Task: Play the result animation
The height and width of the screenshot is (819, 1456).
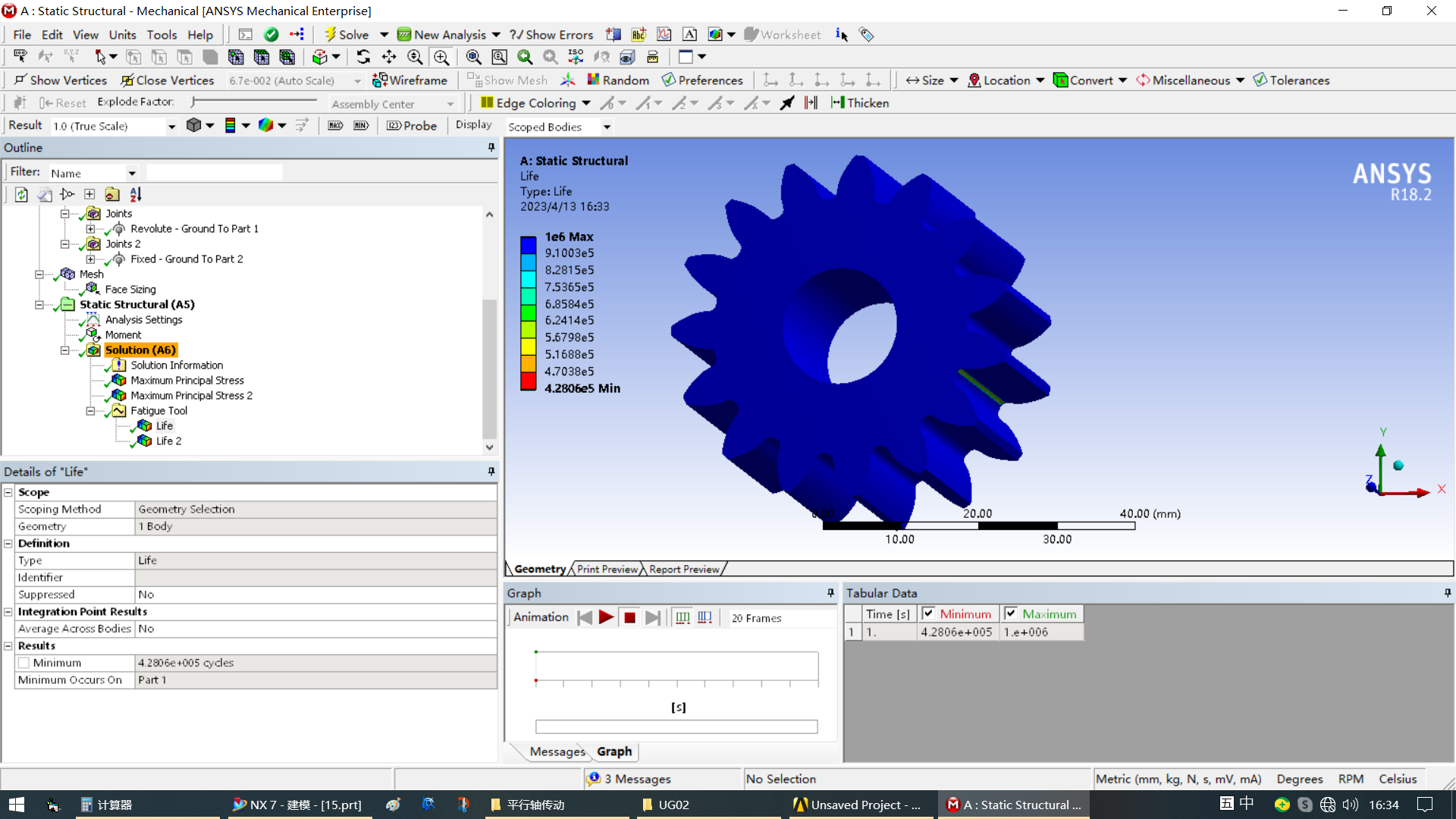Action: click(606, 617)
